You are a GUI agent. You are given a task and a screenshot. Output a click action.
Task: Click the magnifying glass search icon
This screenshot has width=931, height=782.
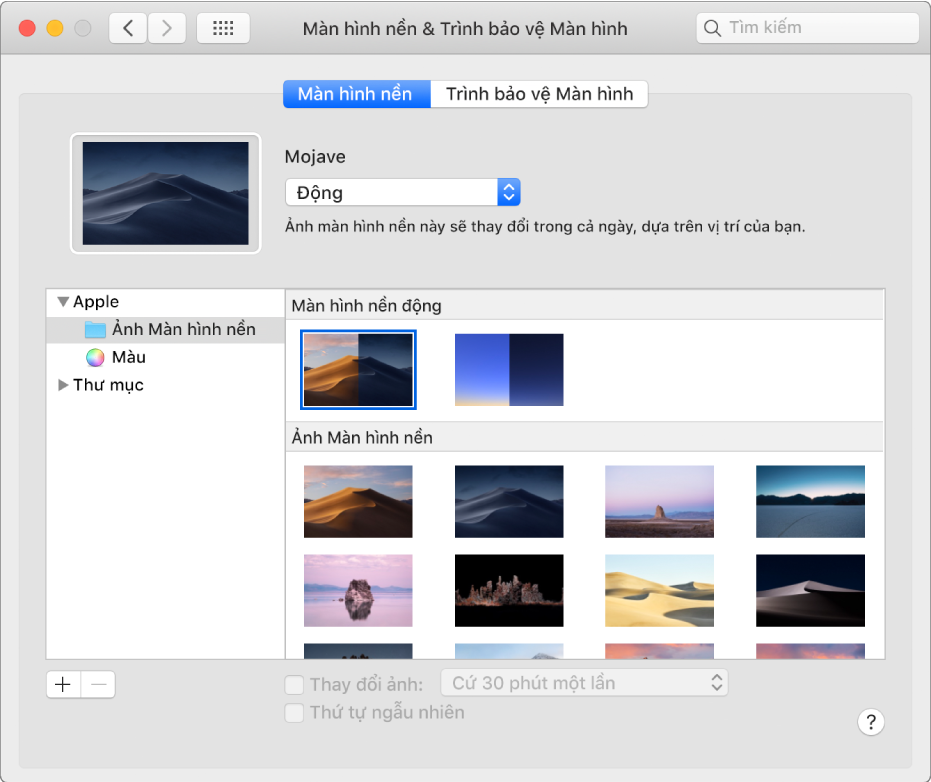pyautogui.click(x=712, y=28)
